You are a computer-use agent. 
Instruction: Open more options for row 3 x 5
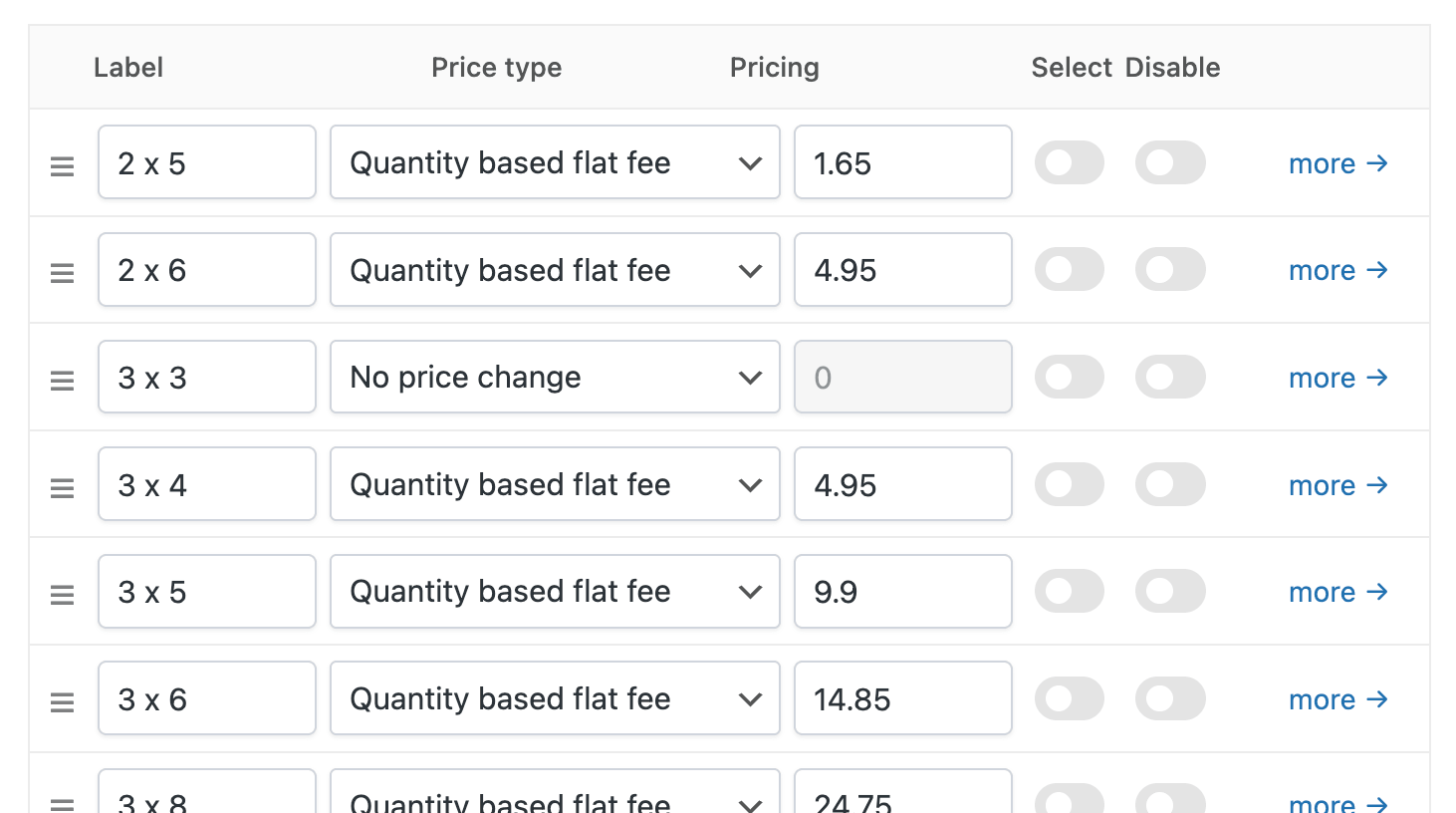(1337, 592)
